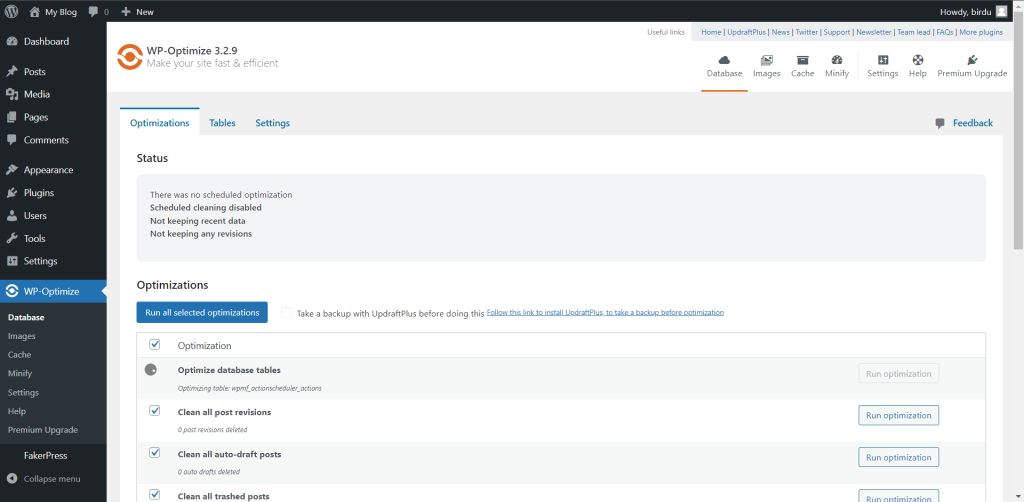
Task: Toggle the select-all Optimization checkbox
Action: point(155,345)
